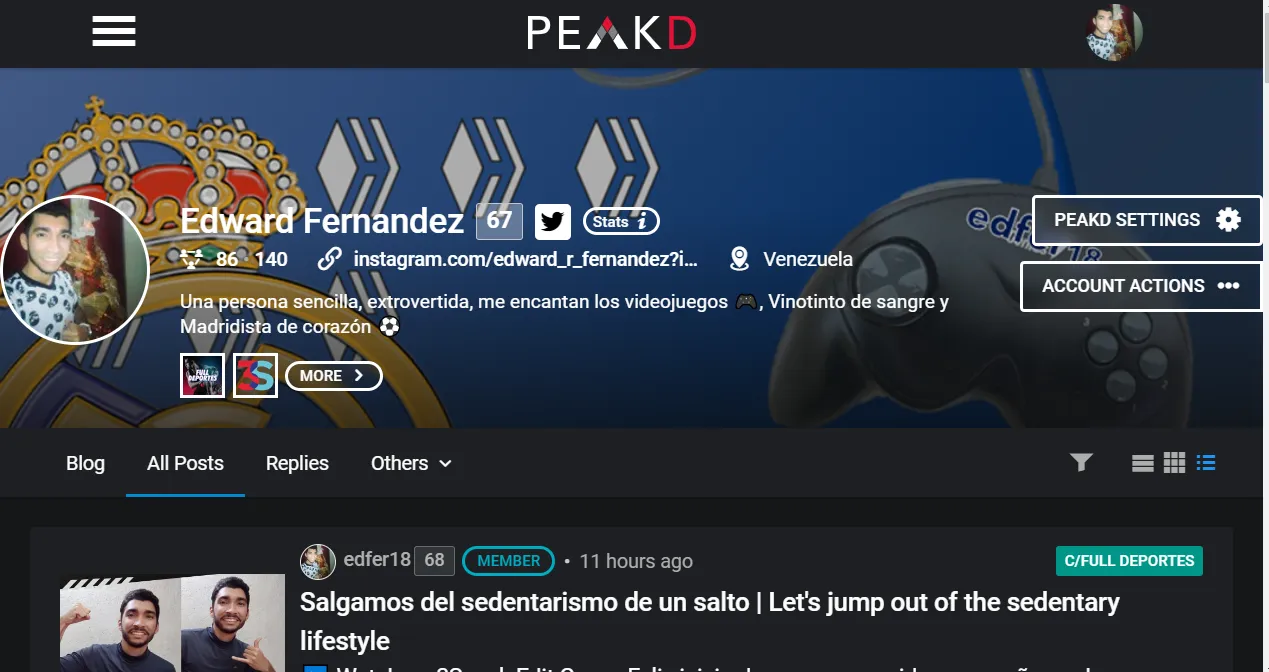This screenshot has width=1269, height=672.
Task: Switch to the compact list view
Action: click(x=1143, y=463)
